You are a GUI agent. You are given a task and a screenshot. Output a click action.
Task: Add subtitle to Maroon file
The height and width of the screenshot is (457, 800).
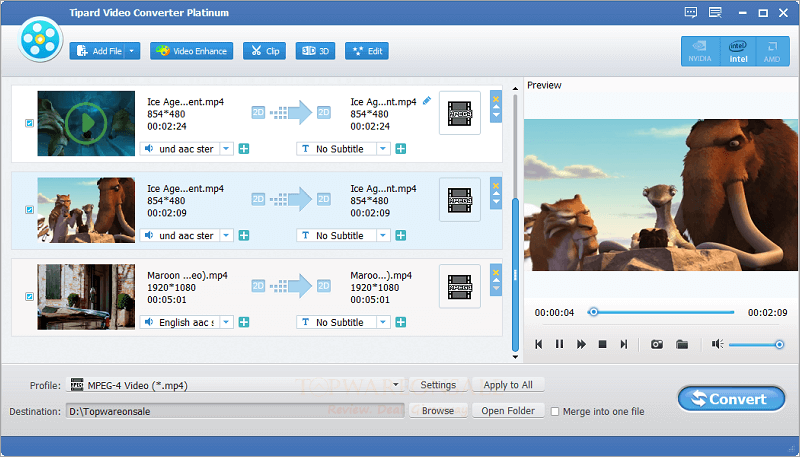(401, 322)
